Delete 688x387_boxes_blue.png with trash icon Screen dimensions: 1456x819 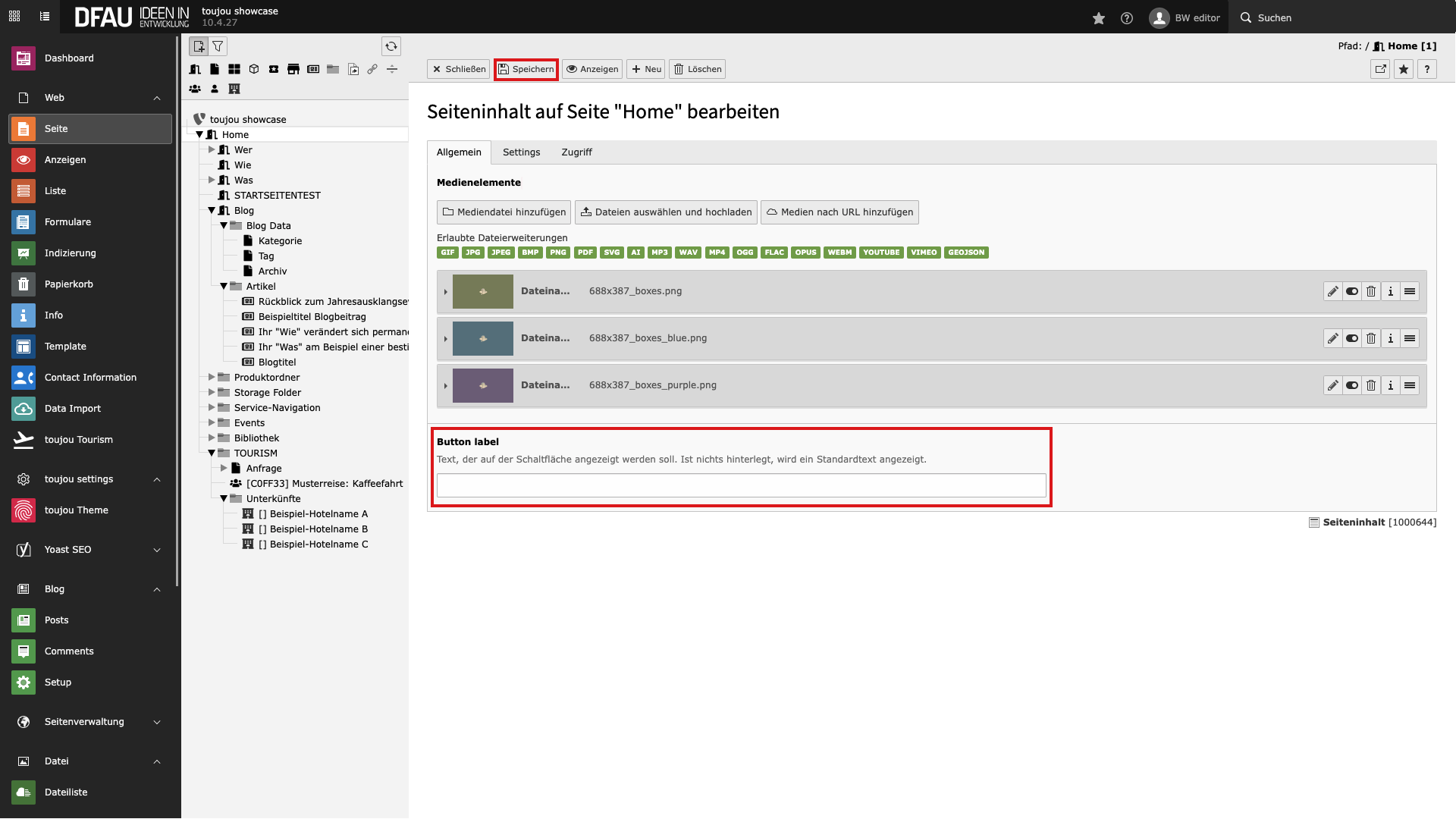click(1371, 338)
